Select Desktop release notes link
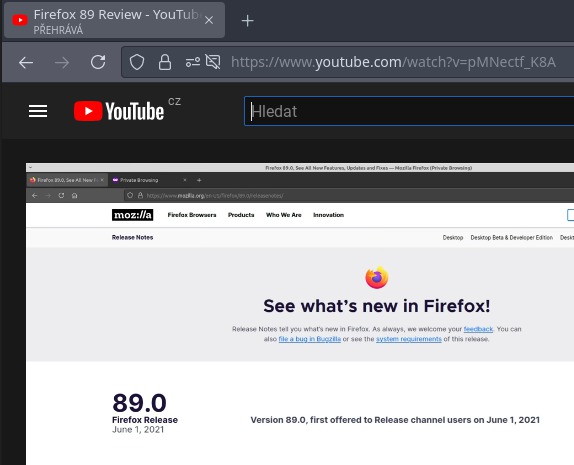Screen dimensions: 574x465 pyautogui.click(x=453, y=238)
